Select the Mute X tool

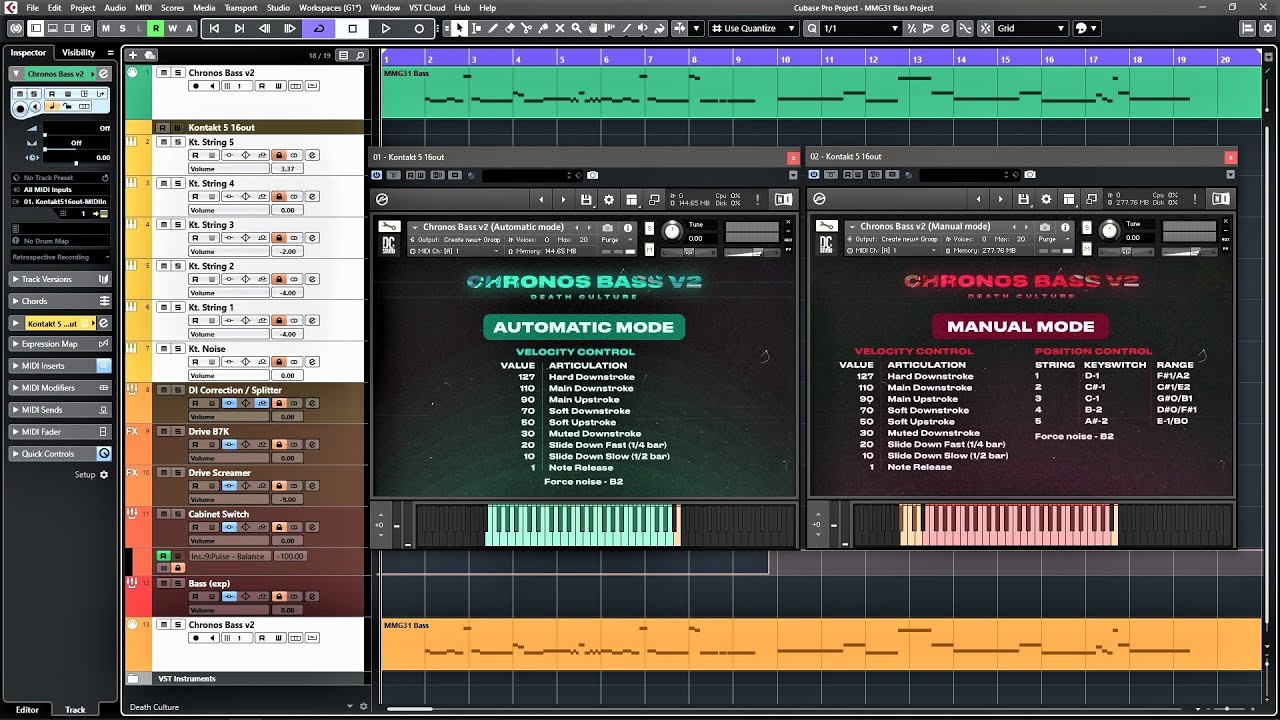(x=560, y=28)
